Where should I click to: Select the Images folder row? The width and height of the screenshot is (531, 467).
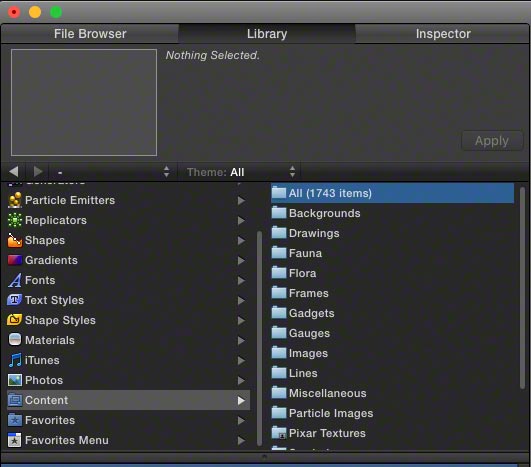392,353
